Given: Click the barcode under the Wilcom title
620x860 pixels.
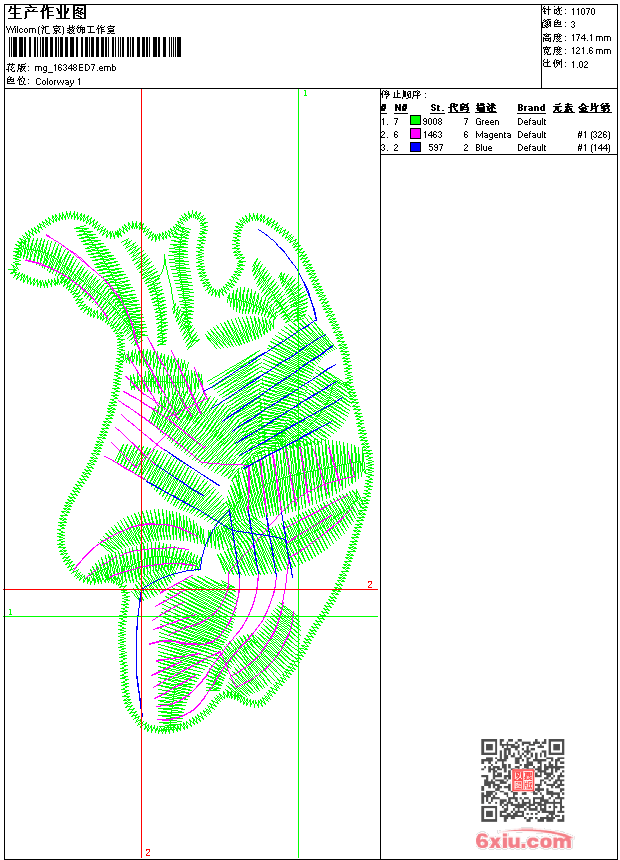Looking at the screenshot, I should (94, 47).
